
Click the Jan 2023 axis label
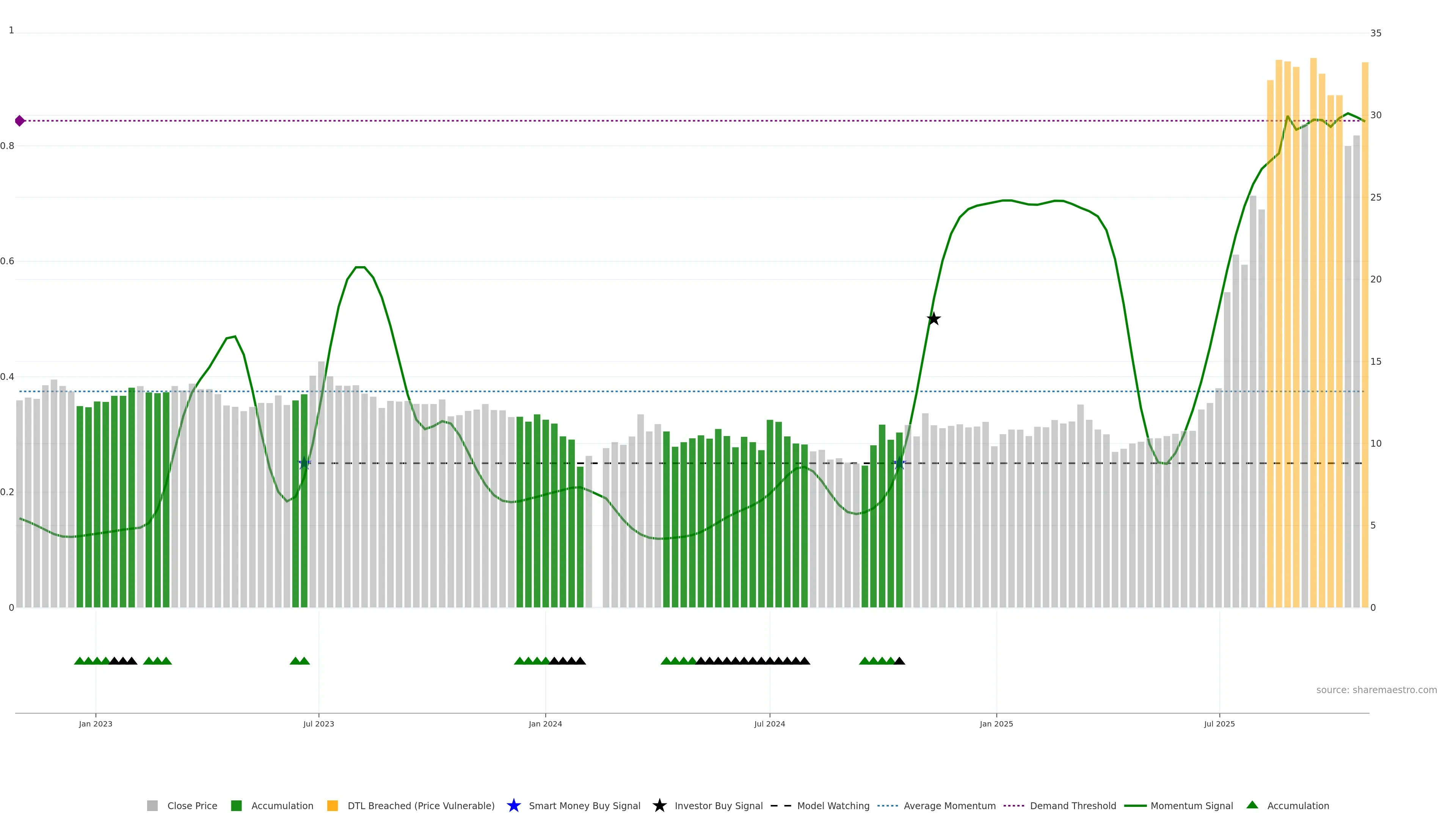[x=96, y=724]
